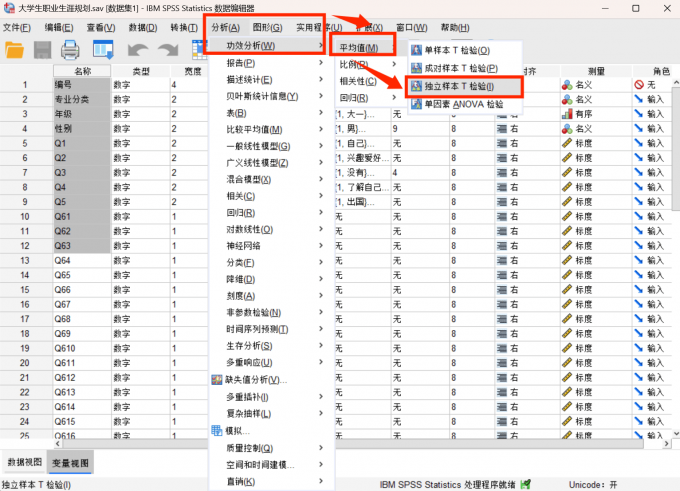Image resolution: width=680 pixels, height=491 pixels.
Task: Expand the 描述统计(E) submenu arrow
Action: (321, 79)
